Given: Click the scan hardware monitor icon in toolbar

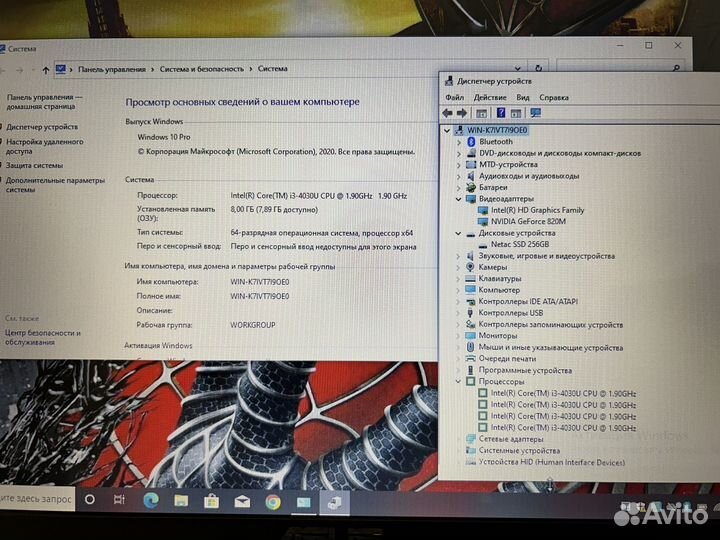Looking at the screenshot, I should pyautogui.click(x=535, y=113).
